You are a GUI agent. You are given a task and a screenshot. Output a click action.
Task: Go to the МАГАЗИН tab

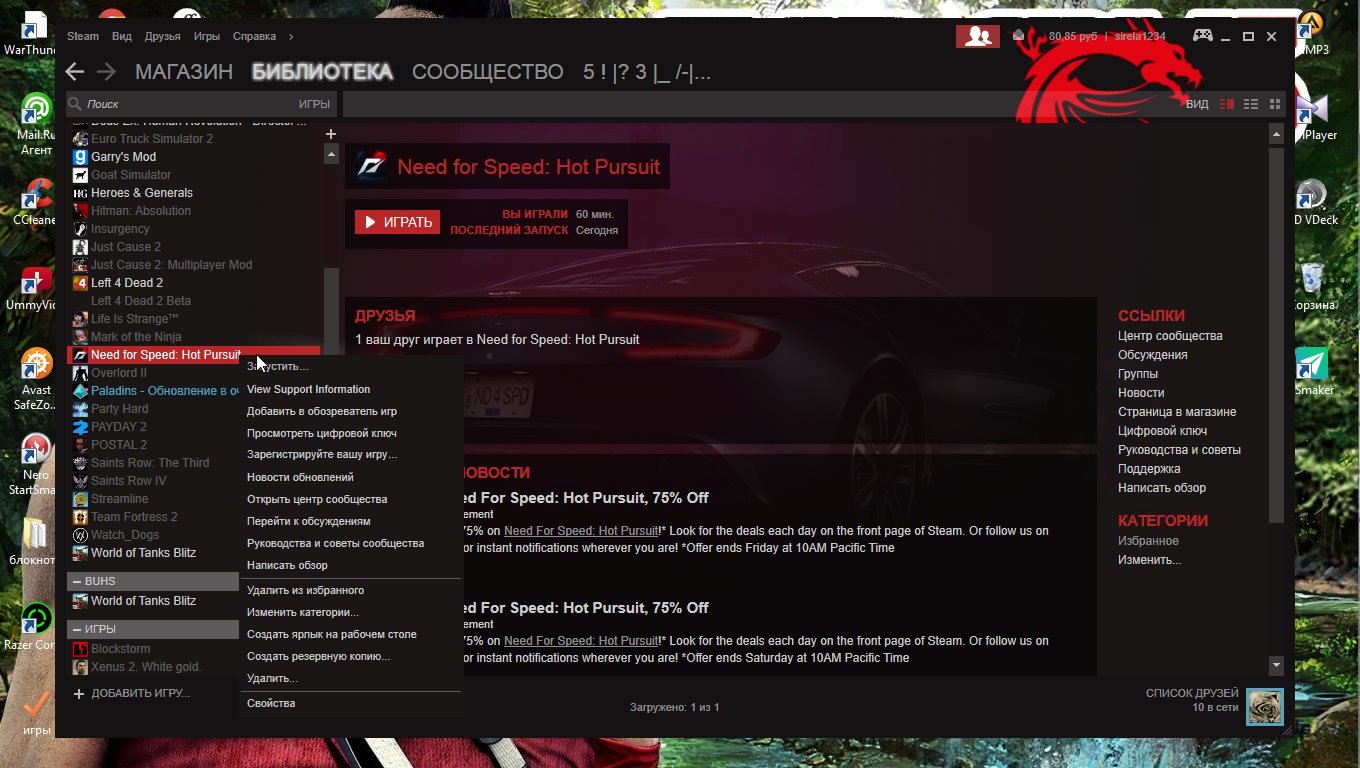[x=184, y=72]
